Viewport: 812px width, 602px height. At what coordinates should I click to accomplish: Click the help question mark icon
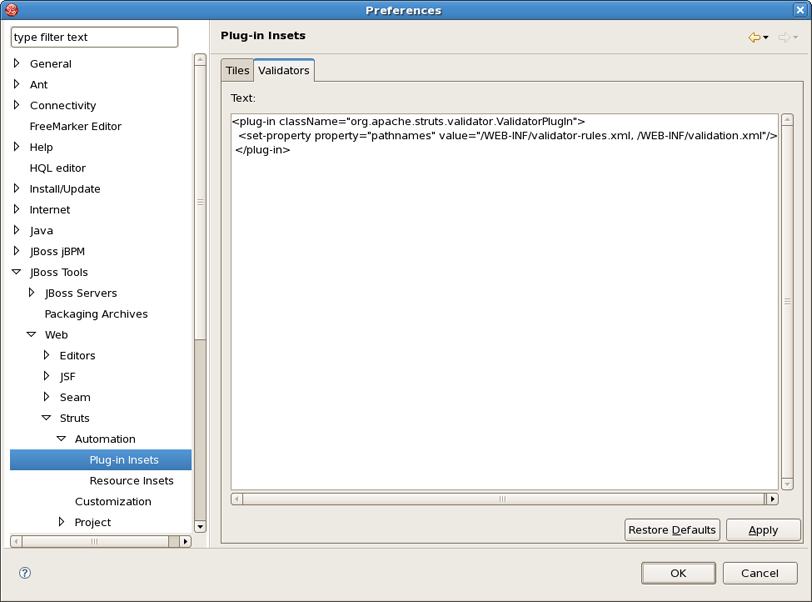[x=25, y=573]
